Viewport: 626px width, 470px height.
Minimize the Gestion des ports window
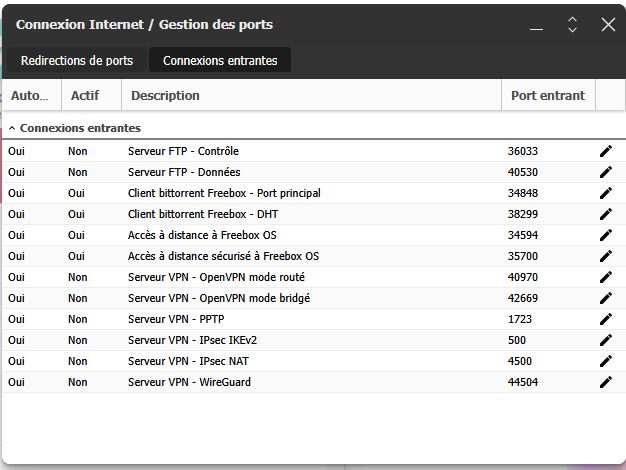537,25
